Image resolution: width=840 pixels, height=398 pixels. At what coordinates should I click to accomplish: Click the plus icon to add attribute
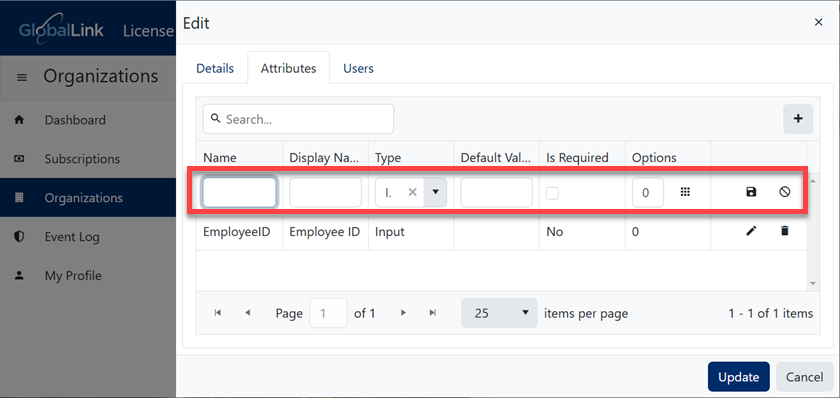point(798,119)
